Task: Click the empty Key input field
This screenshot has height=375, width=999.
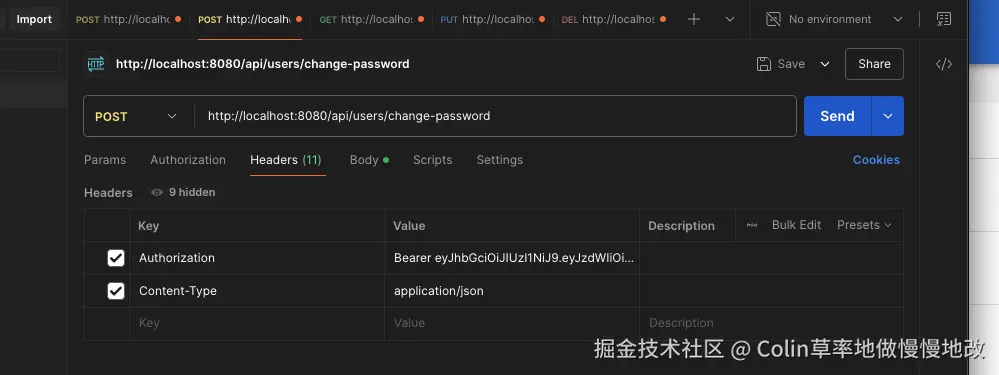Action: tap(257, 323)
